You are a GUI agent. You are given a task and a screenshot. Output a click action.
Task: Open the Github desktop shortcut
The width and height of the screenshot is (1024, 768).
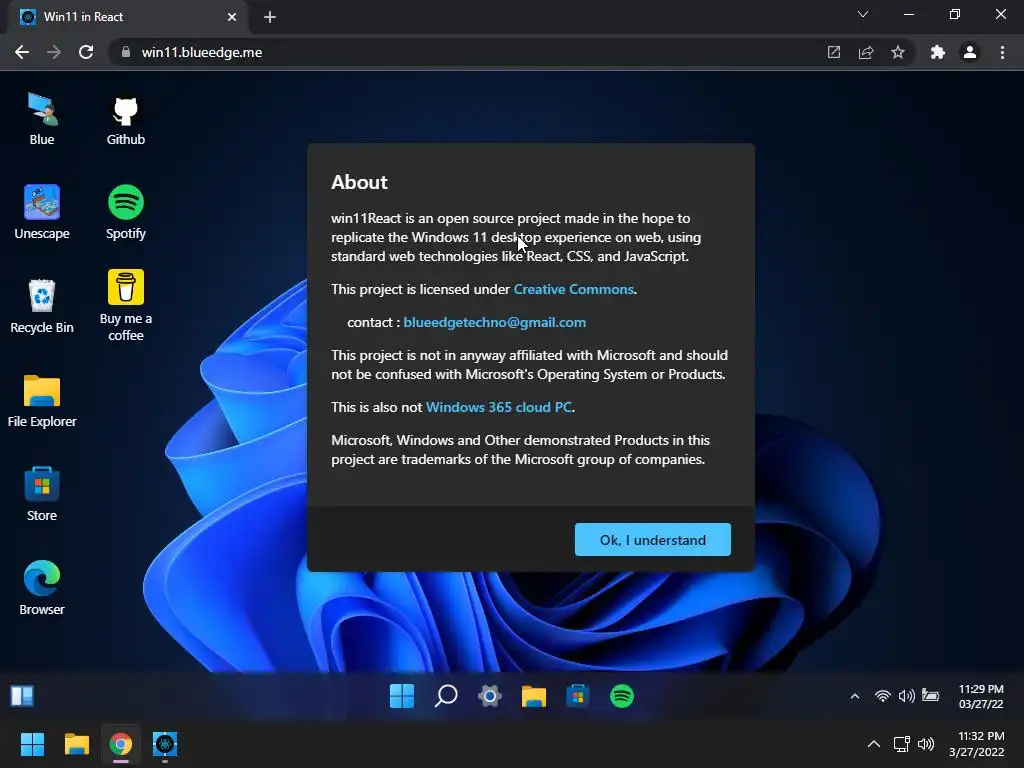pyautogui.click(x=125, y=120)
